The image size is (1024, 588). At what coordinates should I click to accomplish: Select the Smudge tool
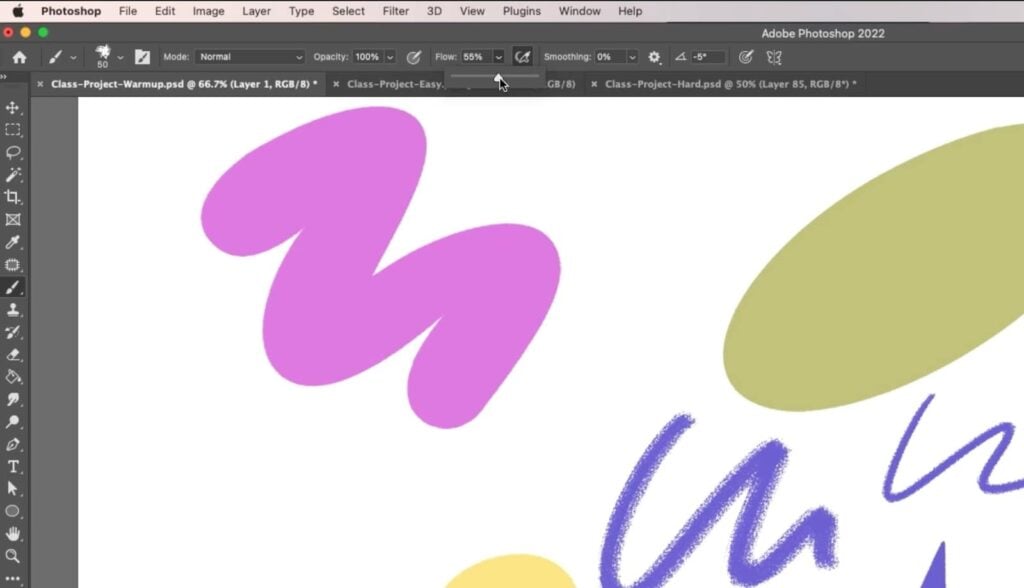(x=12, y=399)
